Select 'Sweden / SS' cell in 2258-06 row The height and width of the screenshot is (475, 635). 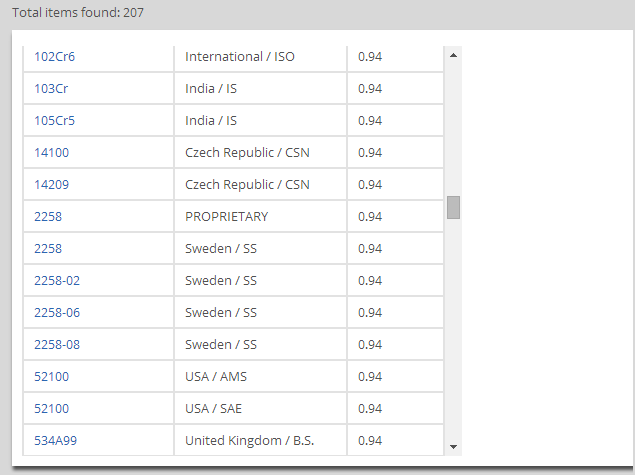click(x=260, y=313)
